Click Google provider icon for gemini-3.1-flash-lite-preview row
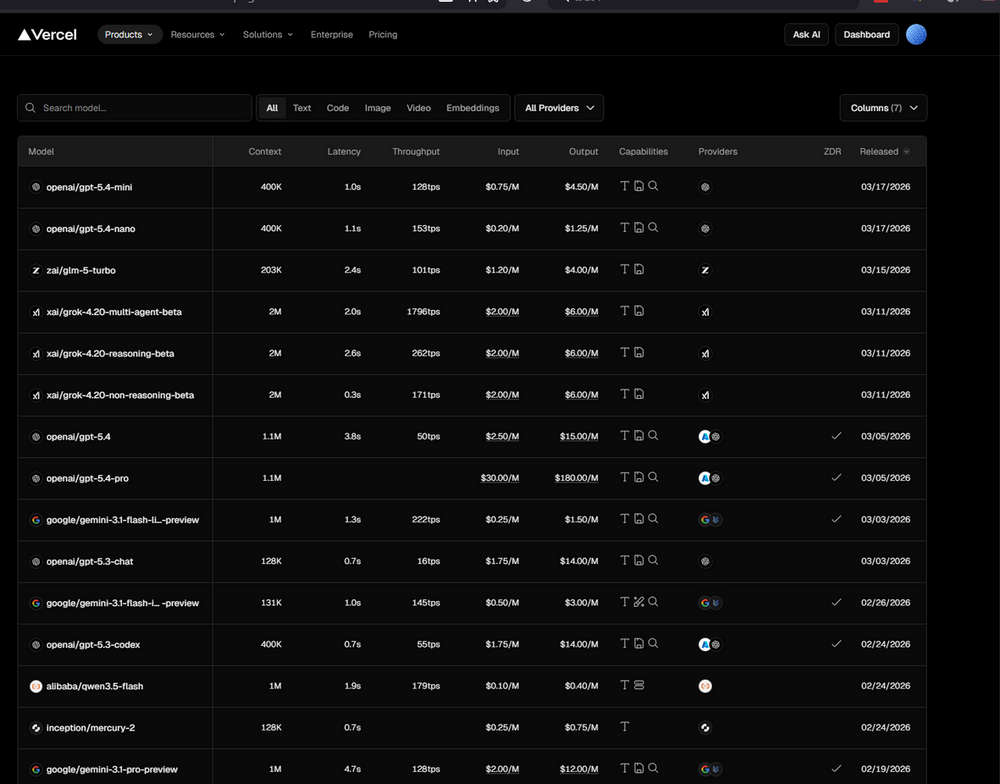This screenshot has width=1000, height=784. [704, 519]
